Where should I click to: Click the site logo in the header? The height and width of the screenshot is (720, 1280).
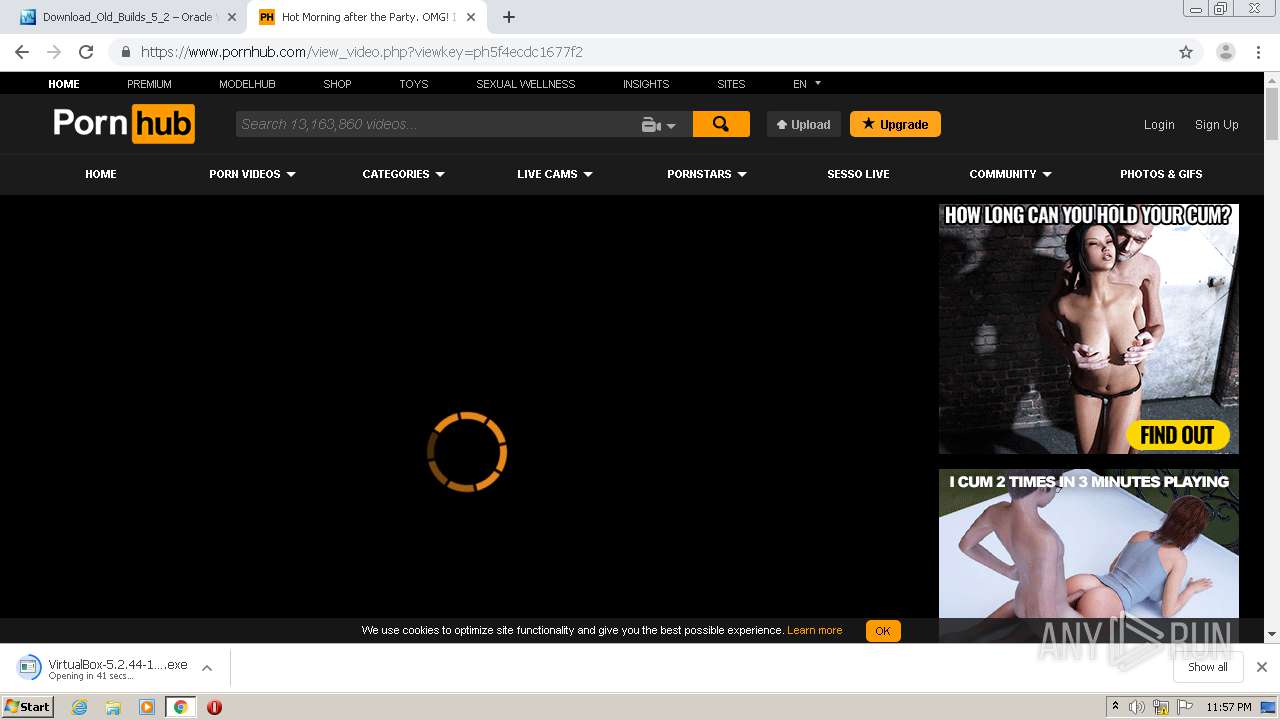124,124
